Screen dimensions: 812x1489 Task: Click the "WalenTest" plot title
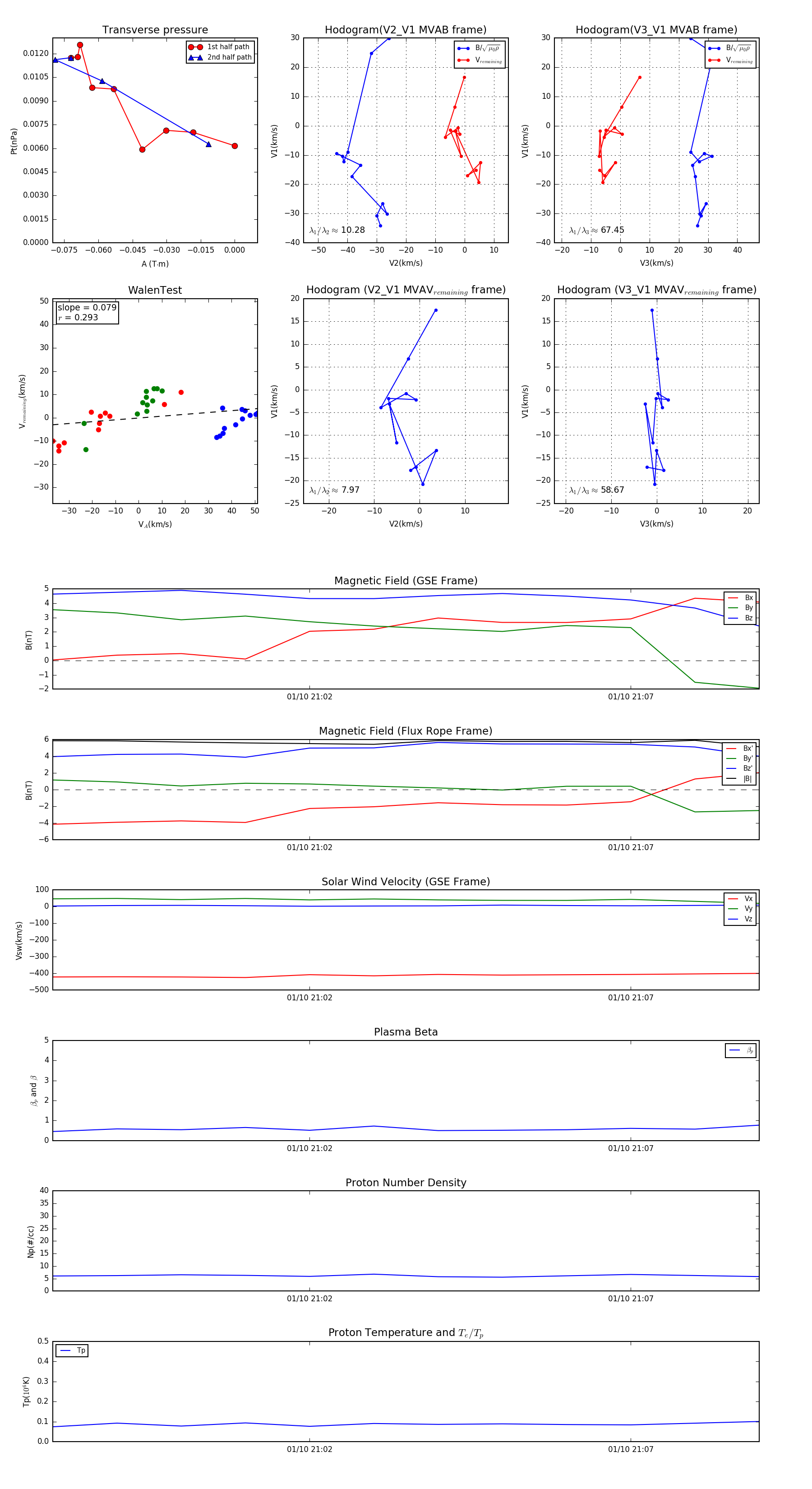point(155,290)
